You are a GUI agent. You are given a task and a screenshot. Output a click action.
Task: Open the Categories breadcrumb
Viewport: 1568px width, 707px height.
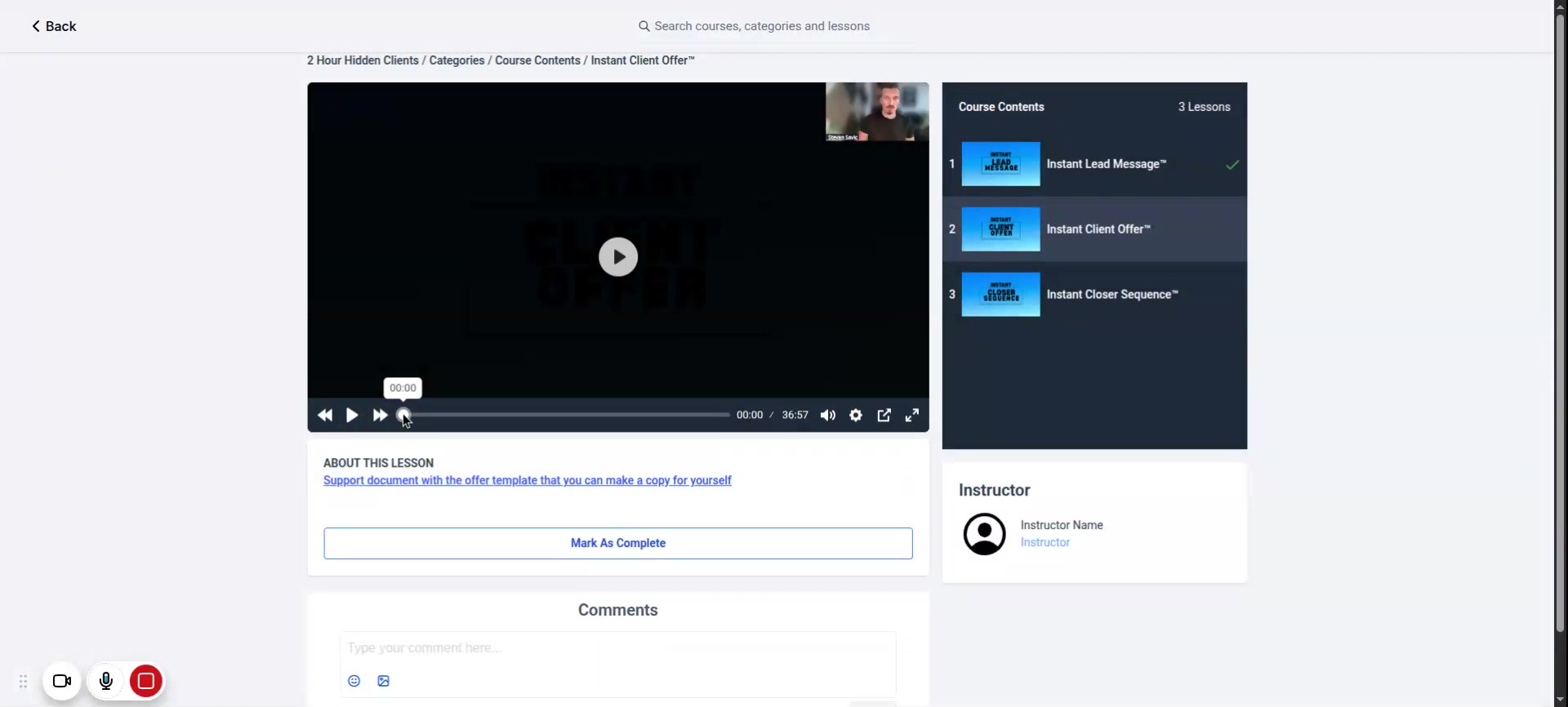[x=457, y=60]
